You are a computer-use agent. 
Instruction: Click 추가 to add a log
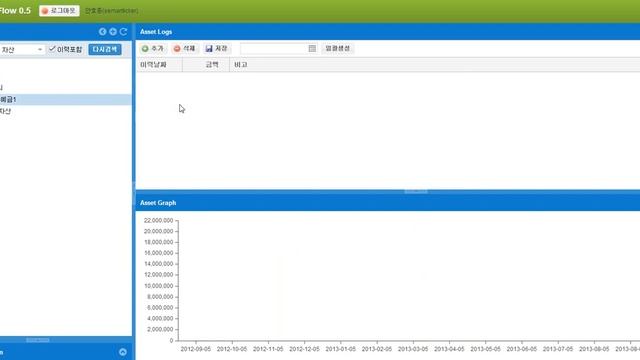(153, 49)
